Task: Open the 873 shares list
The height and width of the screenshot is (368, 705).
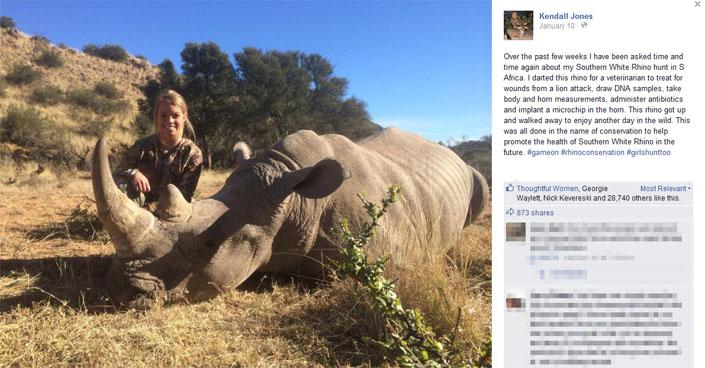Action: click(x=535, y=213)
